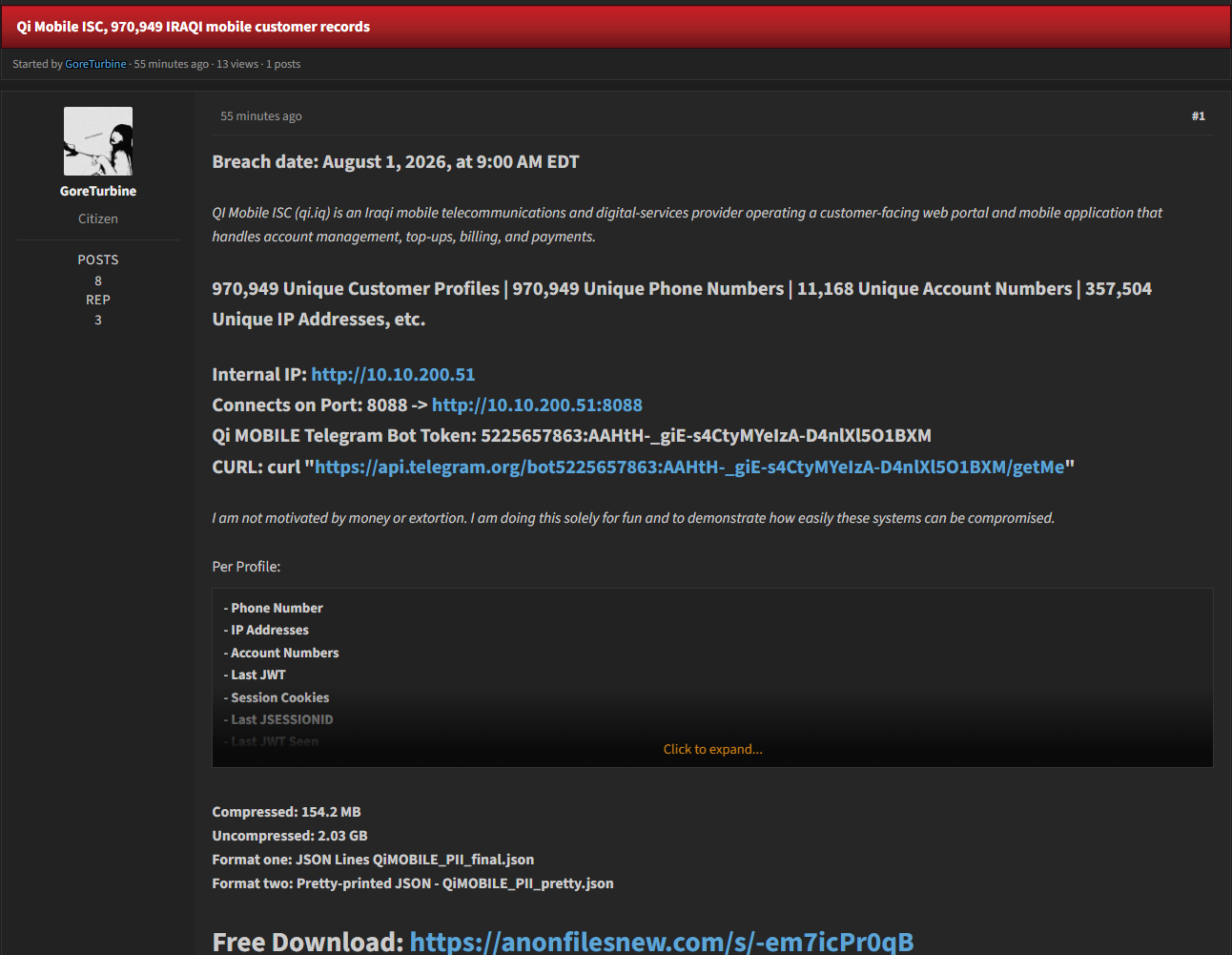Click the 'Uncompressed: 2.03 GB' line

point(290,836)
